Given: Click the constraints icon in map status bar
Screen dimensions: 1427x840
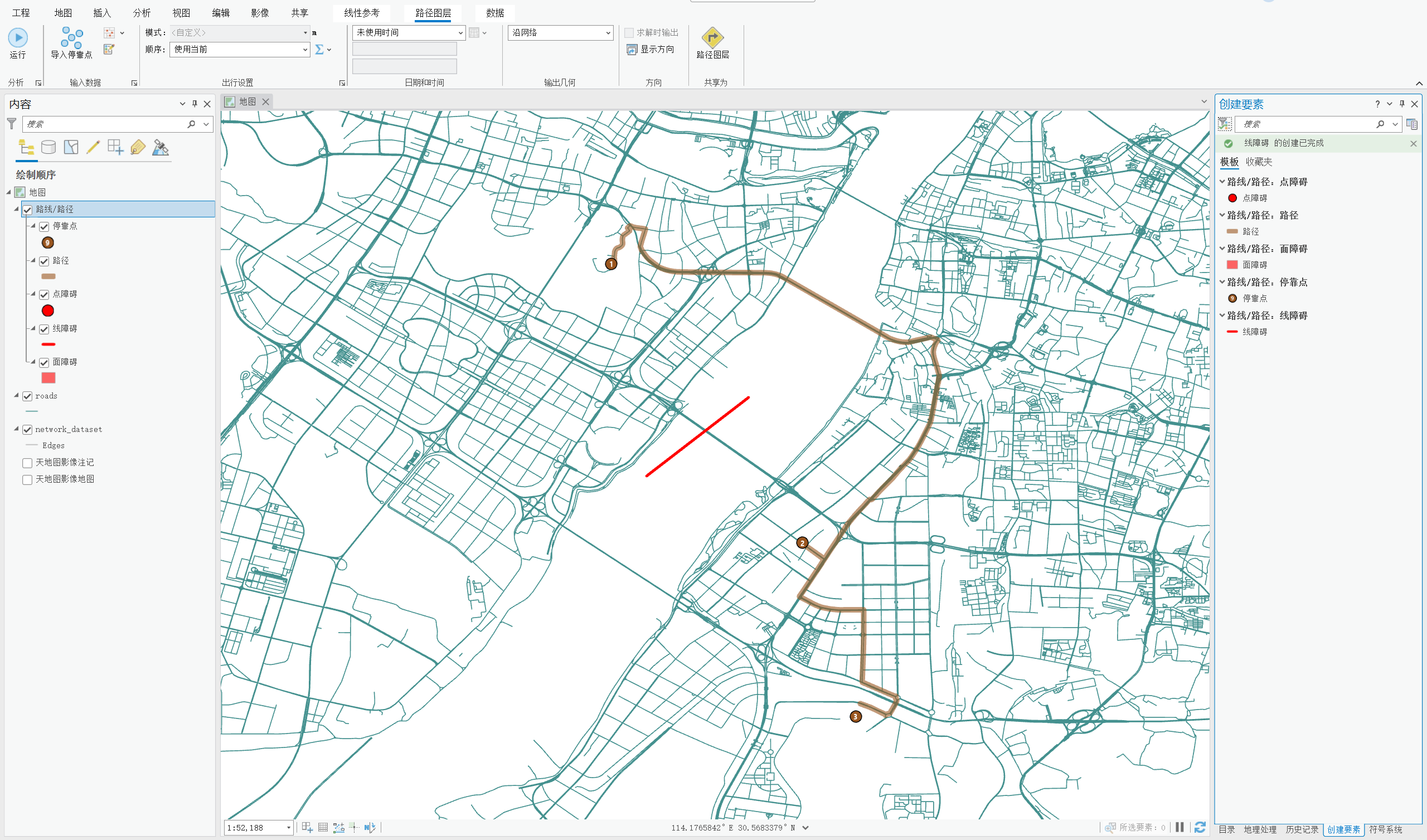Looking at the screenshot, I should [x=338, y=827].
